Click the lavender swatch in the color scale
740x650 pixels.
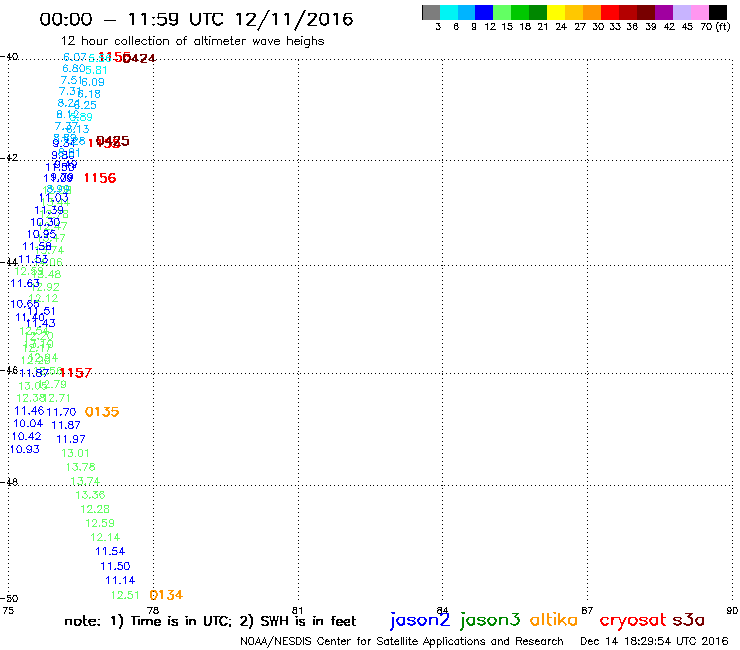(x=681, y=12)
